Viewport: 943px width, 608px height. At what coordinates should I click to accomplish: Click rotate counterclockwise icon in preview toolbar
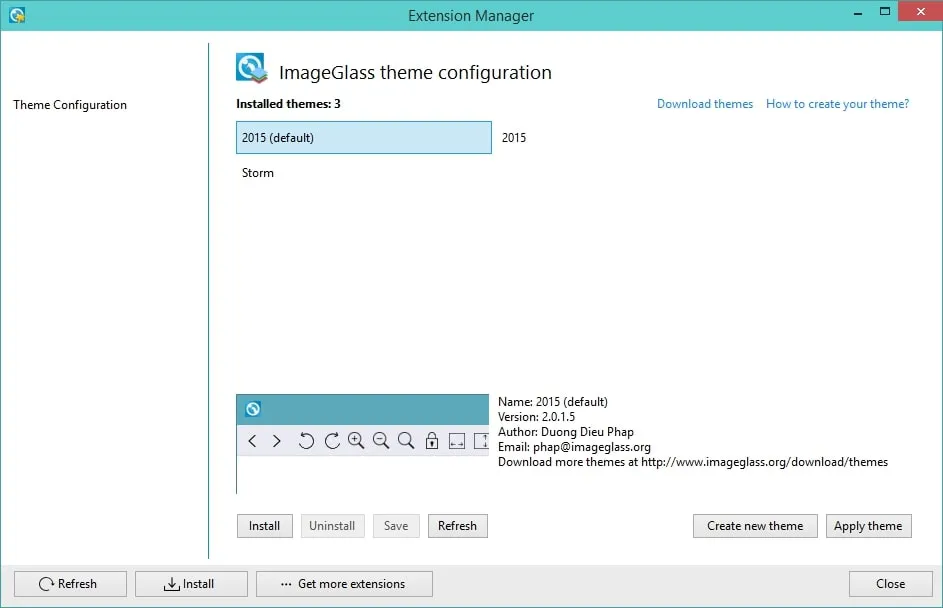306,441
